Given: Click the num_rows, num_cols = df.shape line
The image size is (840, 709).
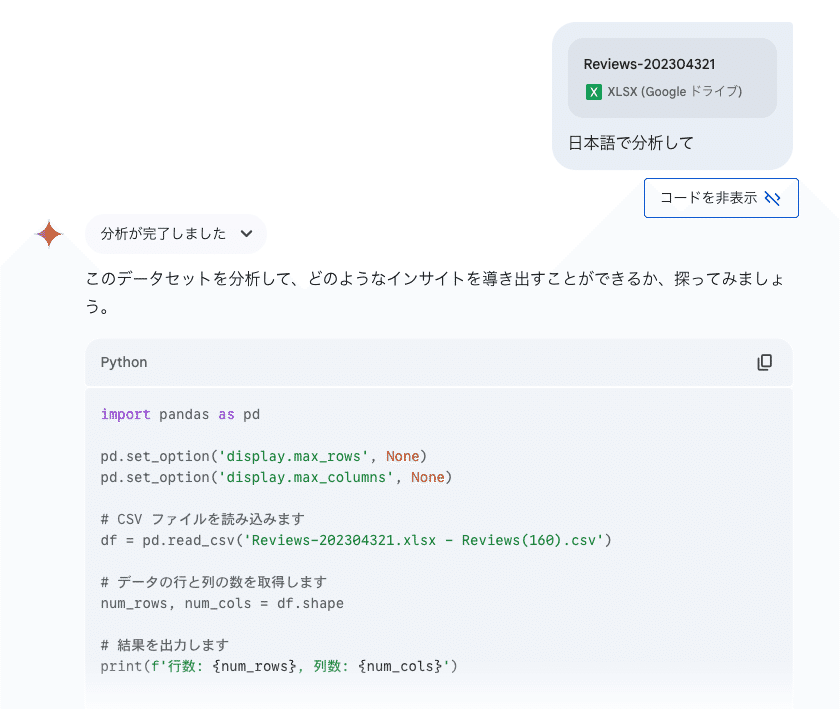Looking at the screenshot, I should [x=222, y=603].
